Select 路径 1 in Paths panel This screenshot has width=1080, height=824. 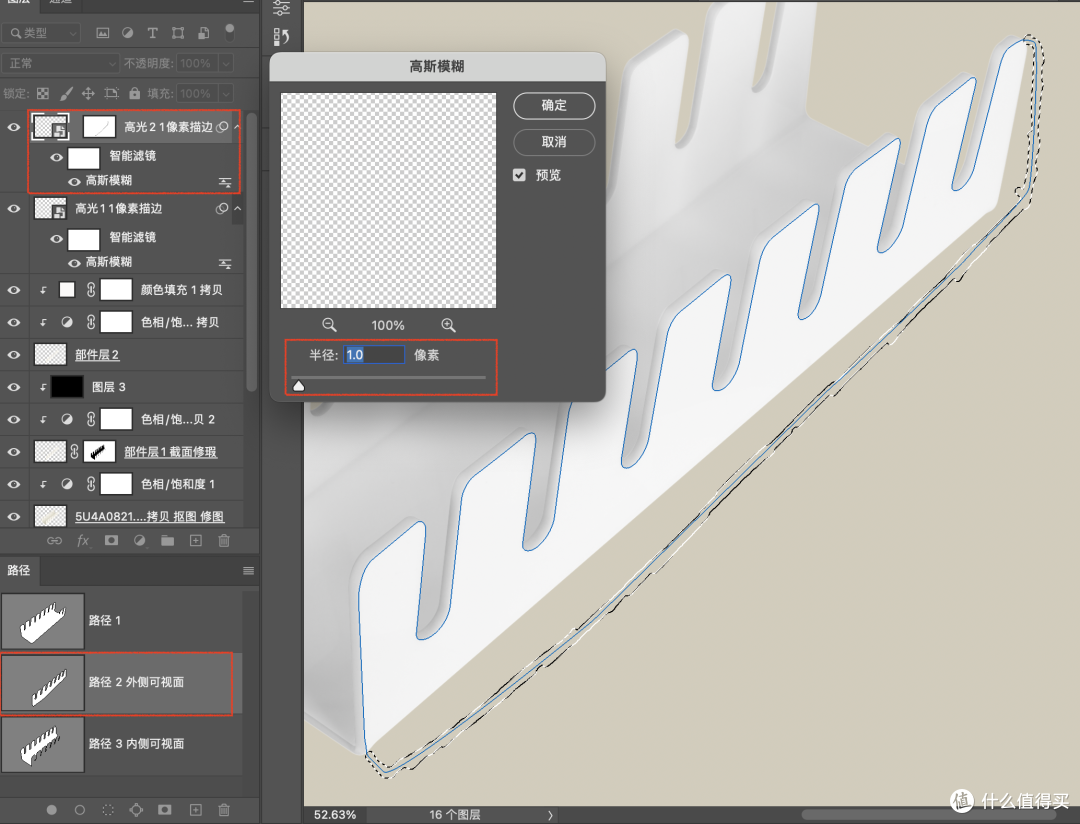tap(121, 621)
